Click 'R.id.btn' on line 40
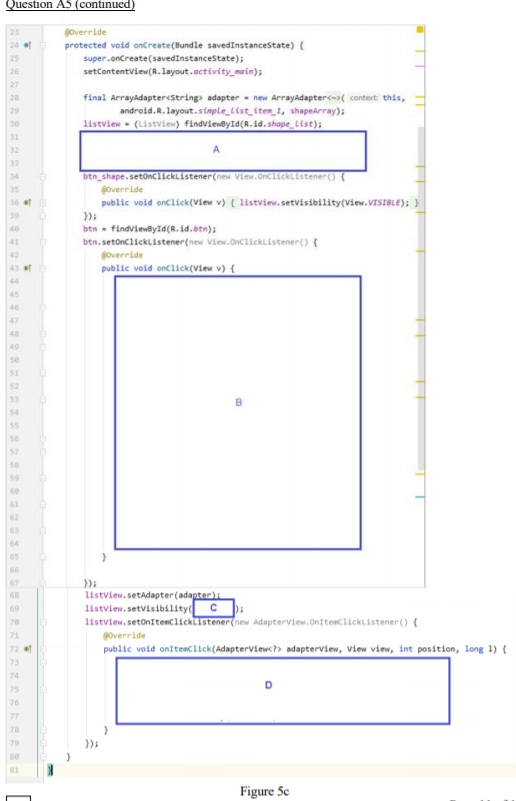This screenshot has width=516, height=801. click(189, 229)
